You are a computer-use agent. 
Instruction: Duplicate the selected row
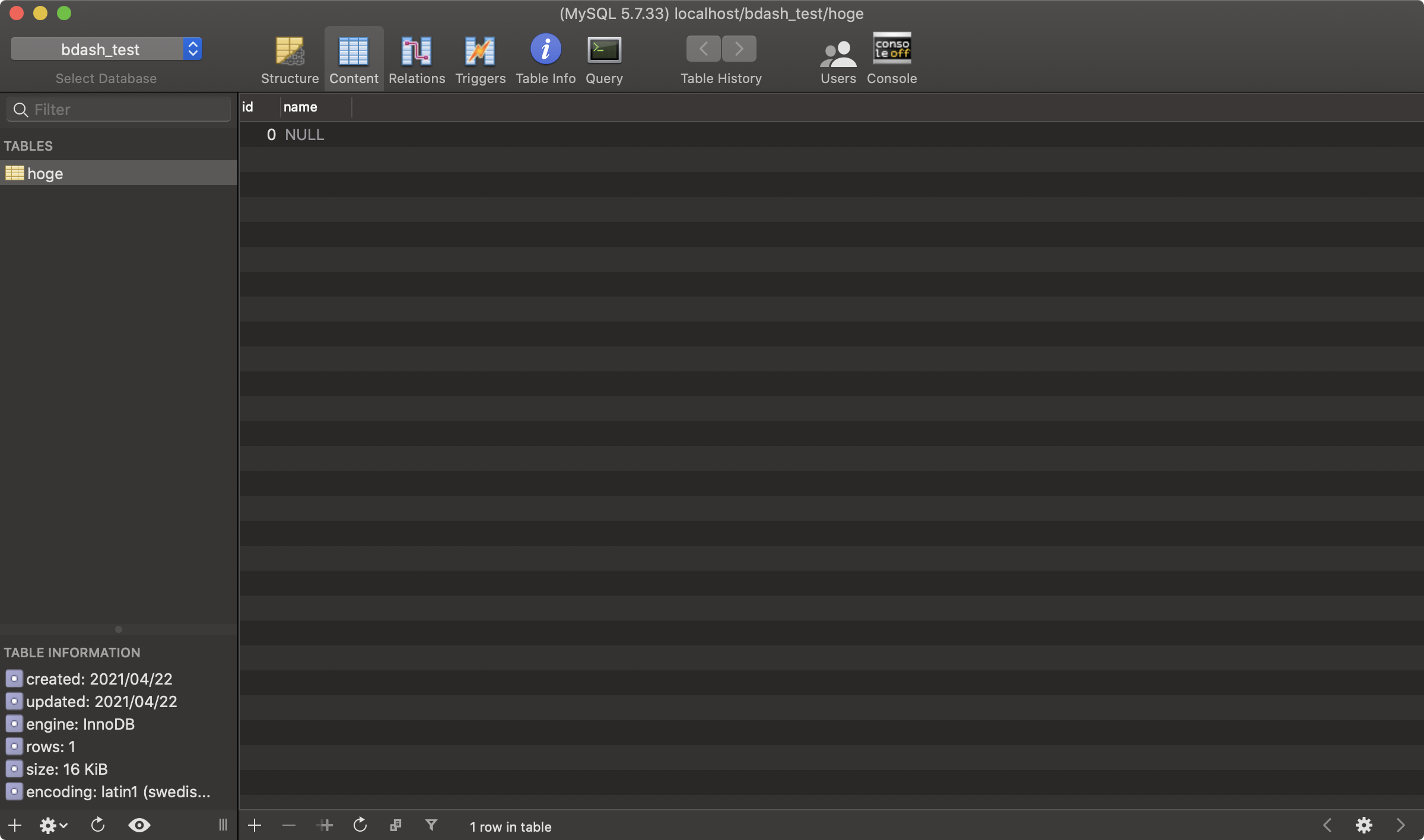pos(325,825)
